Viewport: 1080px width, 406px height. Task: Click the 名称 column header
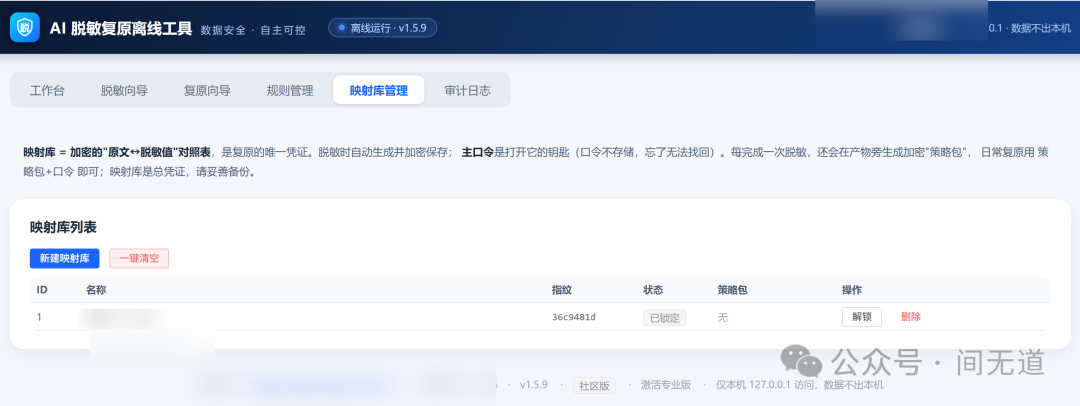click(96, 290)
